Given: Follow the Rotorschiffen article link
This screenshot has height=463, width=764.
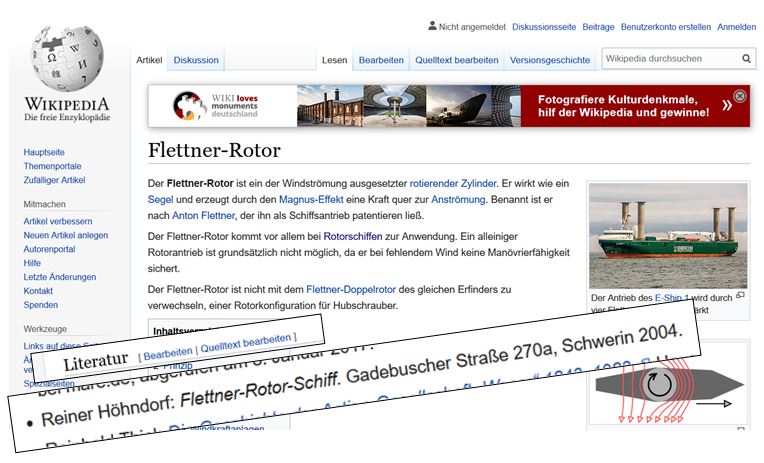Looking at the screenshot, I should point(353,236).
